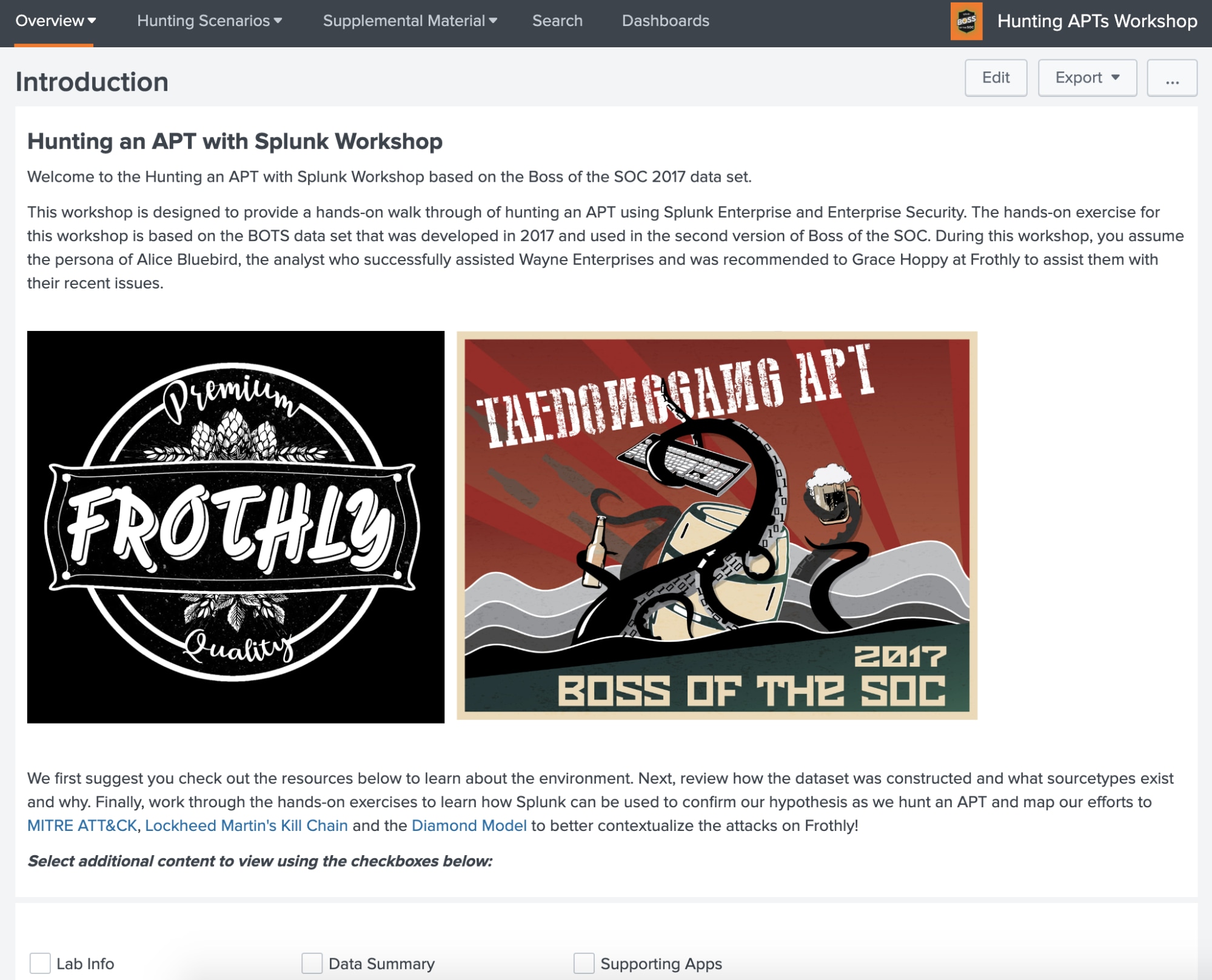Viewport: 1212px width, 980px height.
Task: Click the 'Select additional content' italic instruction
Action: 259,861
